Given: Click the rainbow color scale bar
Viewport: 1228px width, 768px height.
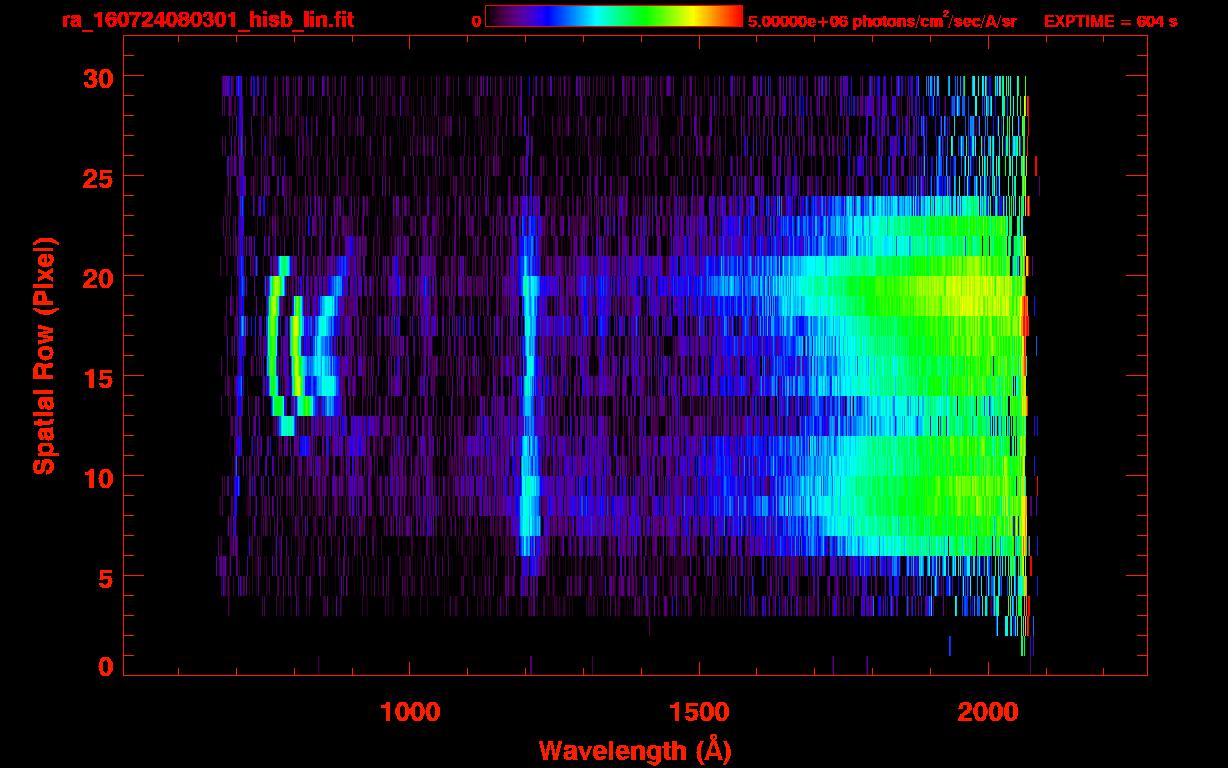Looking at the screenshot, I should coord(614,16).
